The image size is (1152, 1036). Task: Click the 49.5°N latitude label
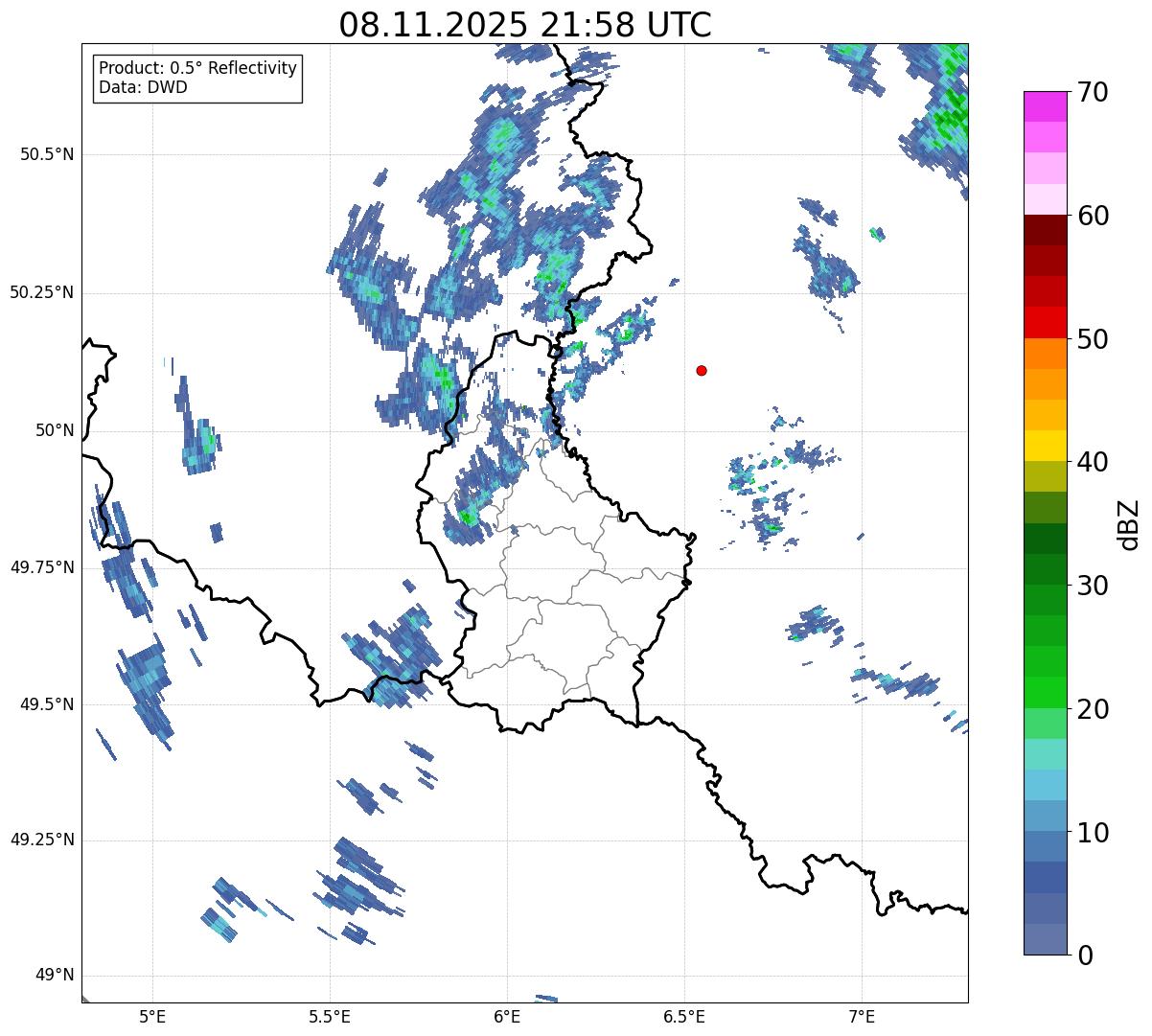pyautogui.click(x=47, y=704)
